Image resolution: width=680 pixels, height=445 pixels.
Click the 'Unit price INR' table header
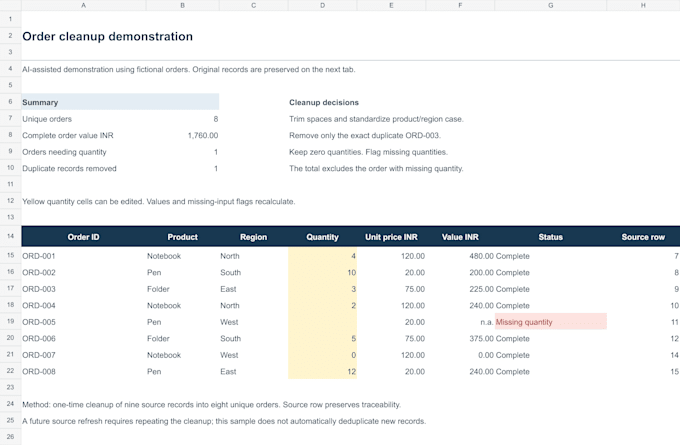pyautogui.click(x=391, y=237)
